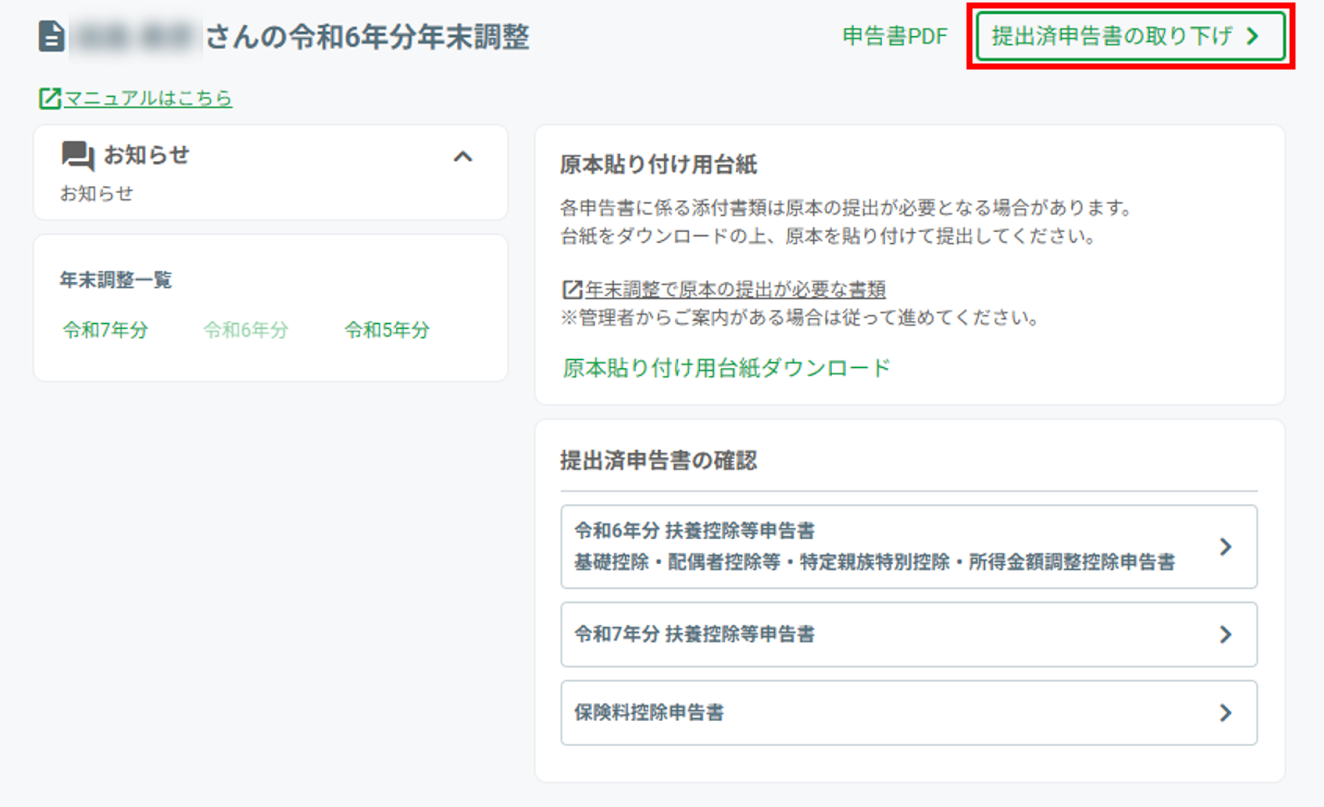Open the マニュアルはこちら link
The height and width of the screenshot is (807, 1324).
[147, 98]
